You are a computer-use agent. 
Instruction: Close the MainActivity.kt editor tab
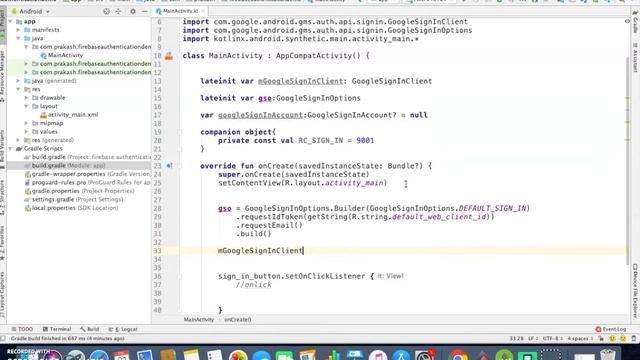point(203,11)
